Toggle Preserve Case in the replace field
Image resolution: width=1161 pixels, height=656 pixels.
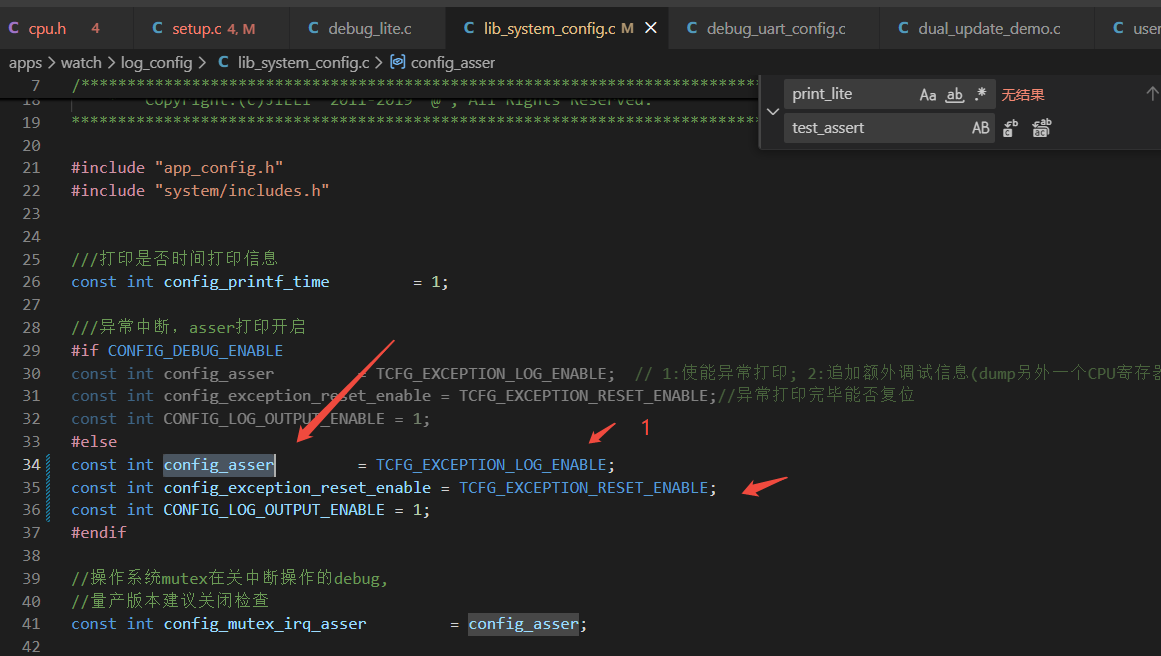click(980, 128)
